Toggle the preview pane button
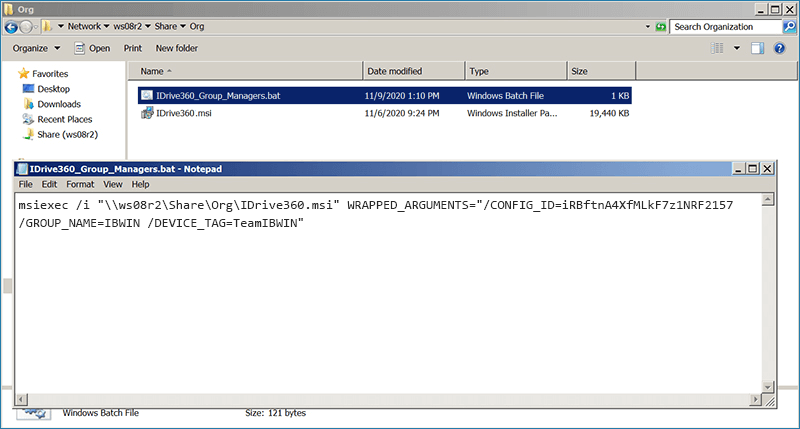Screen dimensions: 800x429 (757, 48)
